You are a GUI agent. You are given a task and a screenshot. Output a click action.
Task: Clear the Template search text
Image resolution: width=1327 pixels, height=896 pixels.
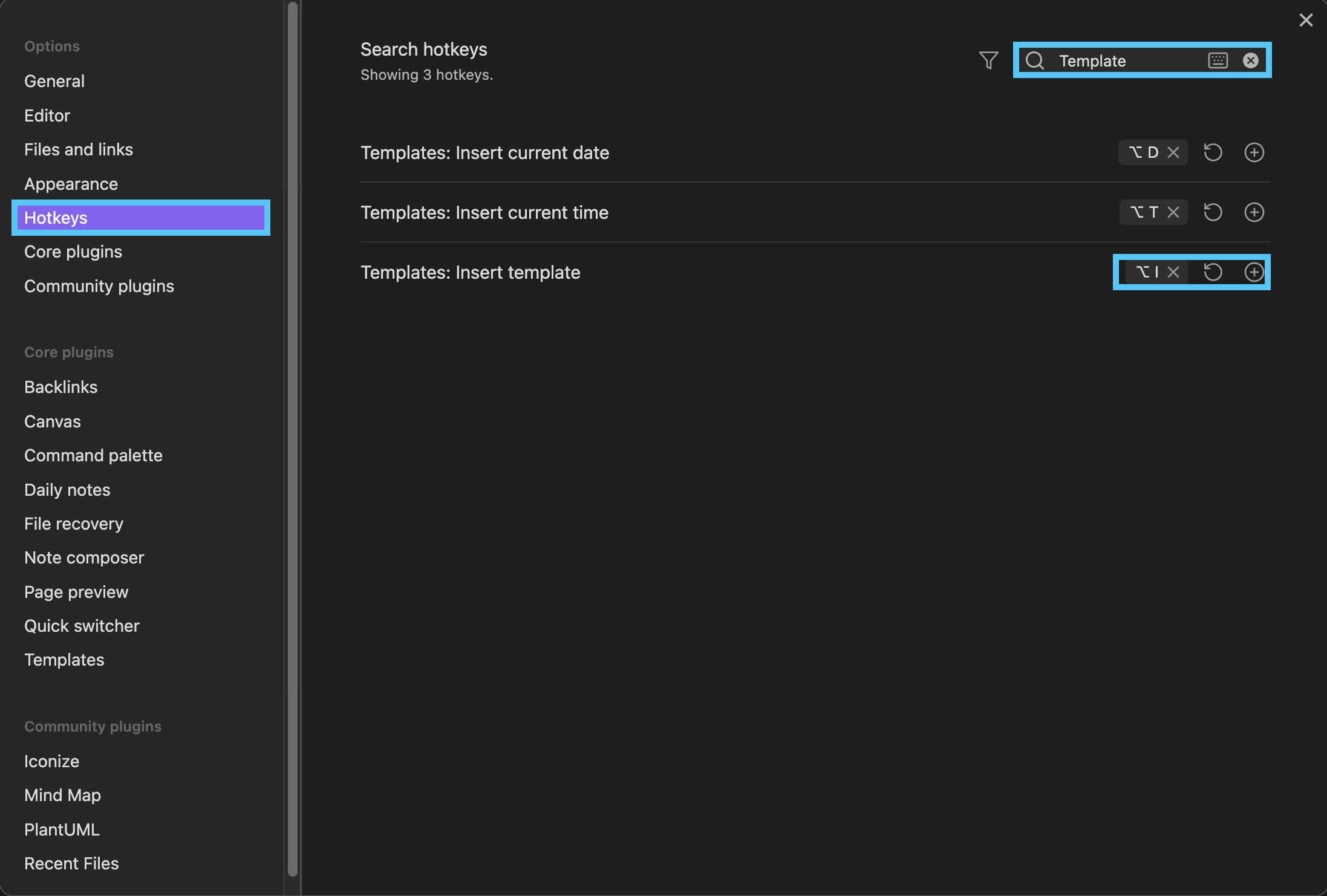1251,60
